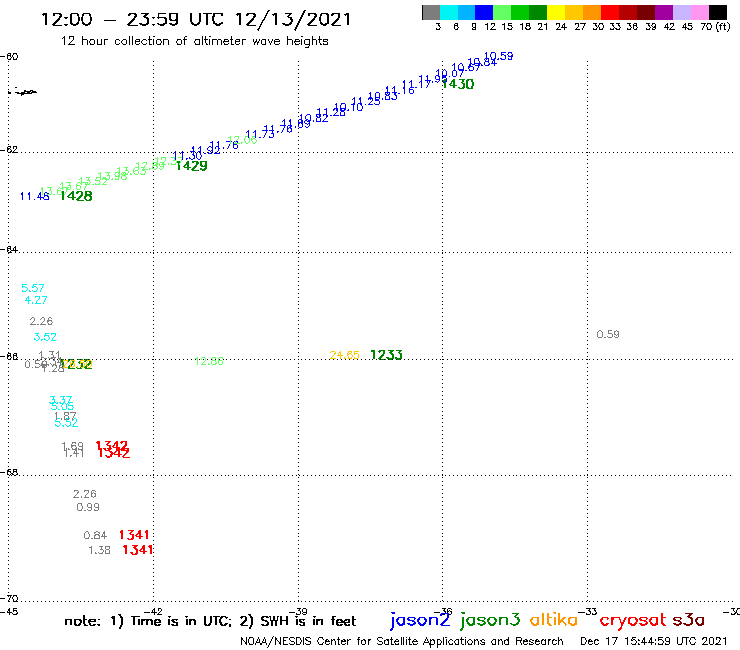Select the -39 longitude axis label
The width and height of the screenshot is (740, 650).
(x=299, y=612)
